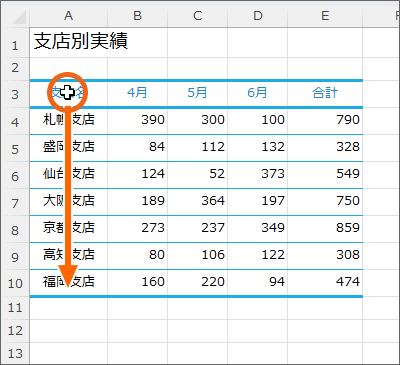Click cell with value 373
The width and height of the screenshot is (400, 365).
(x=258, y=175)
